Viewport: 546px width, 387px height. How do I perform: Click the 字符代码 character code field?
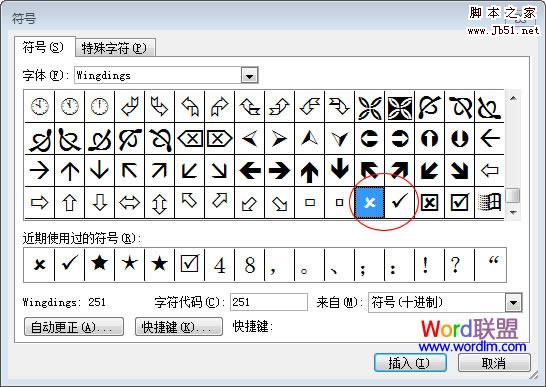coord(269,302)
